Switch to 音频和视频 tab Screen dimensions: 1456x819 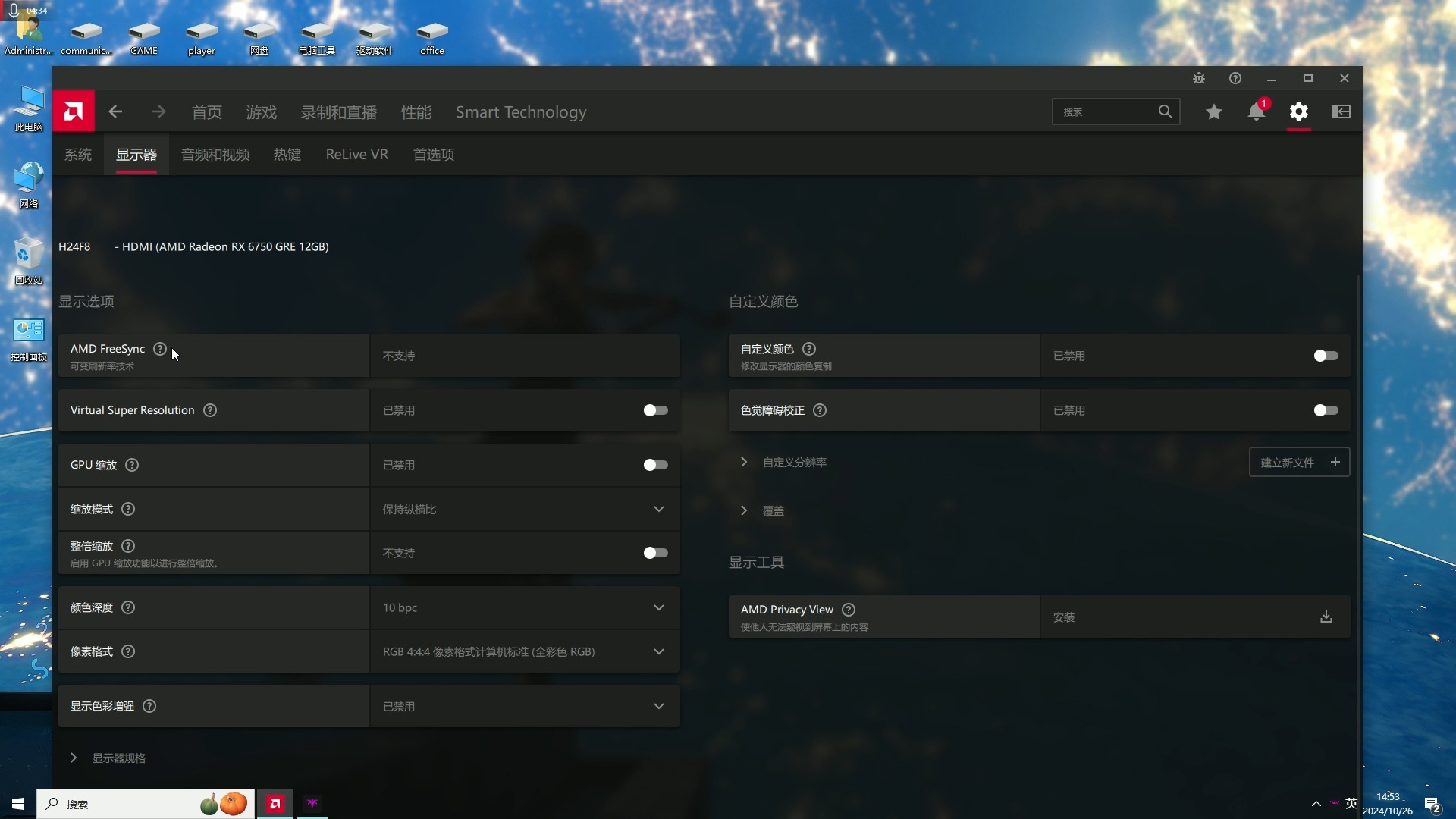point(215,155)
